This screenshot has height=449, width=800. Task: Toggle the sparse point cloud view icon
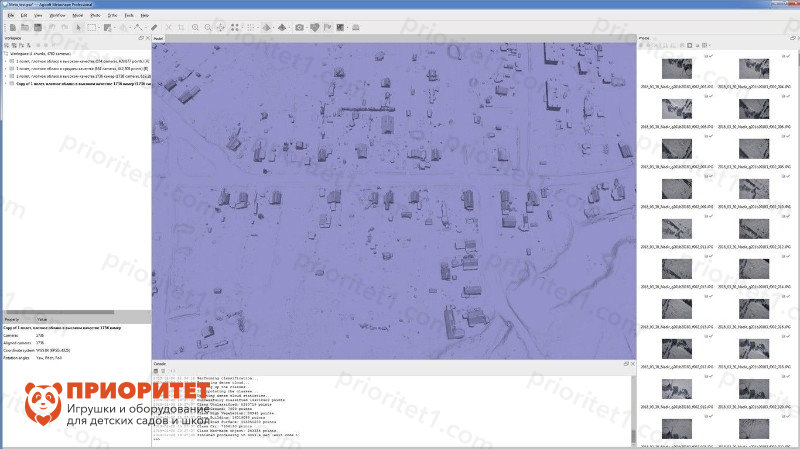pos(234,28)
